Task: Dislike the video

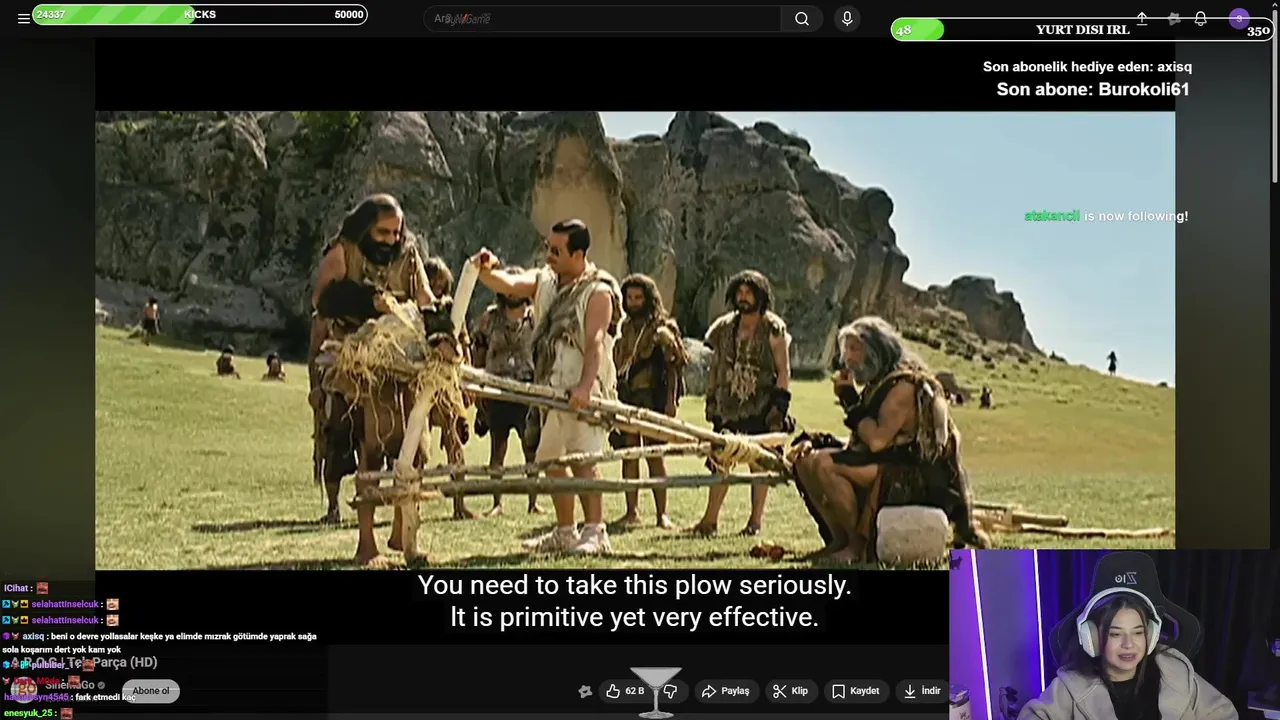Action: (671, 691)
